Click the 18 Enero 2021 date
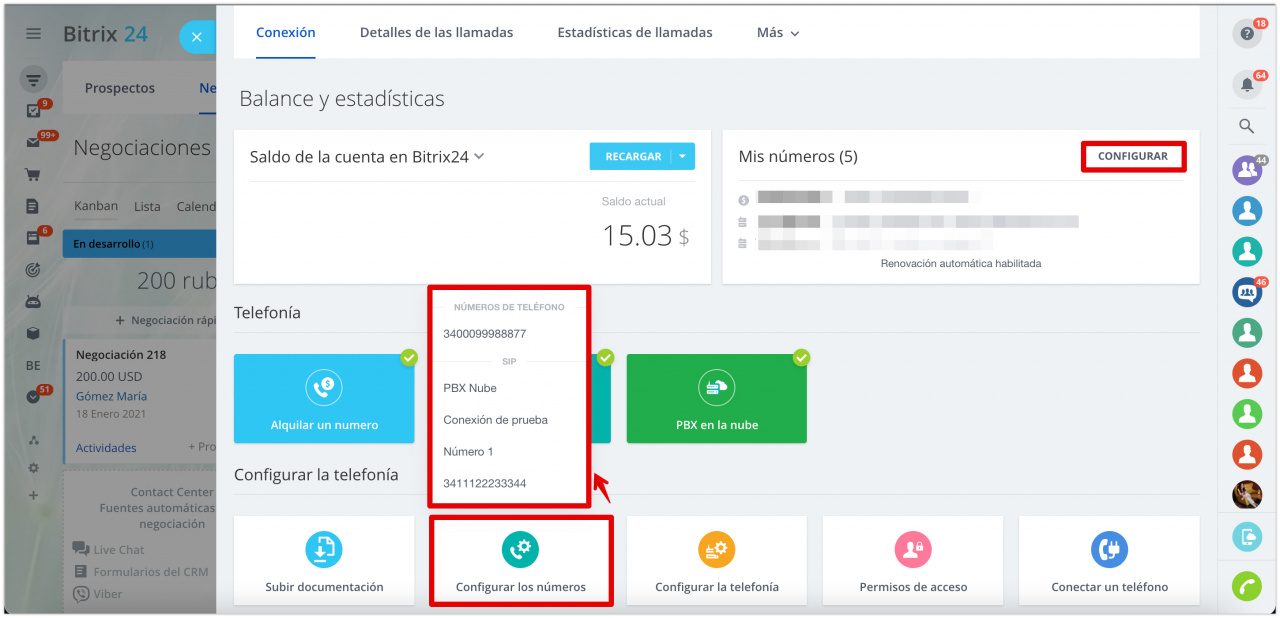1280x618 pixels. [111, 414]
